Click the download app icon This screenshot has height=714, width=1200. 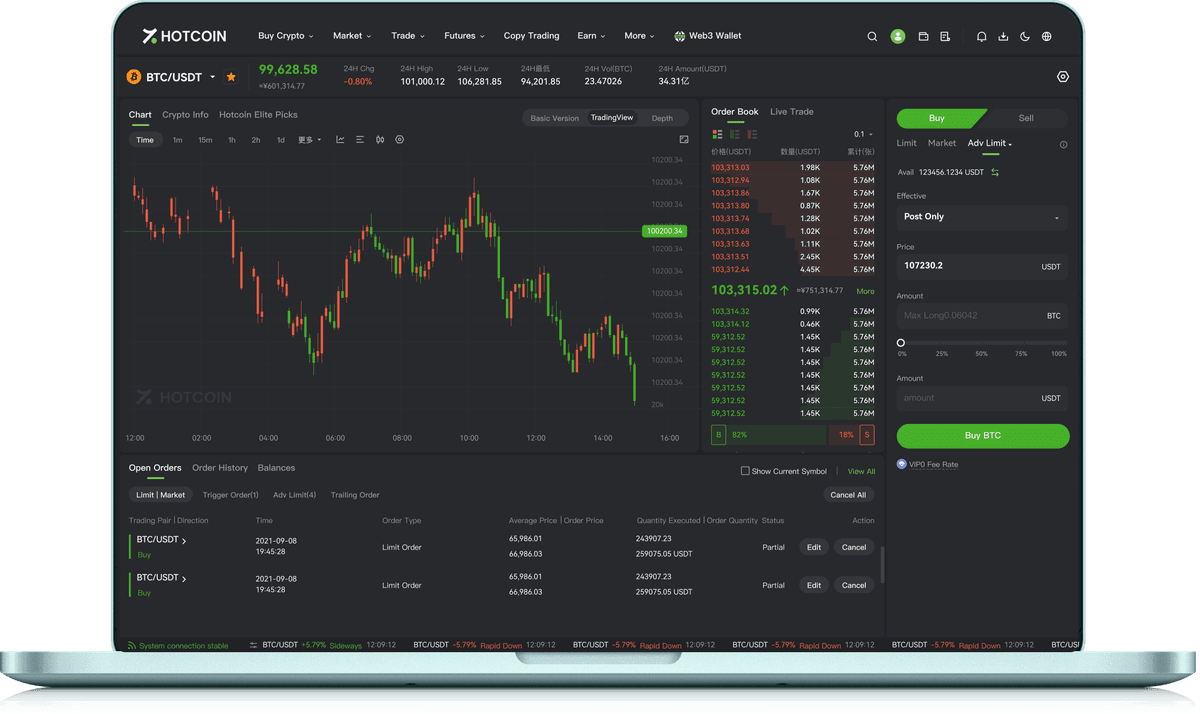tap(1003, 36)
